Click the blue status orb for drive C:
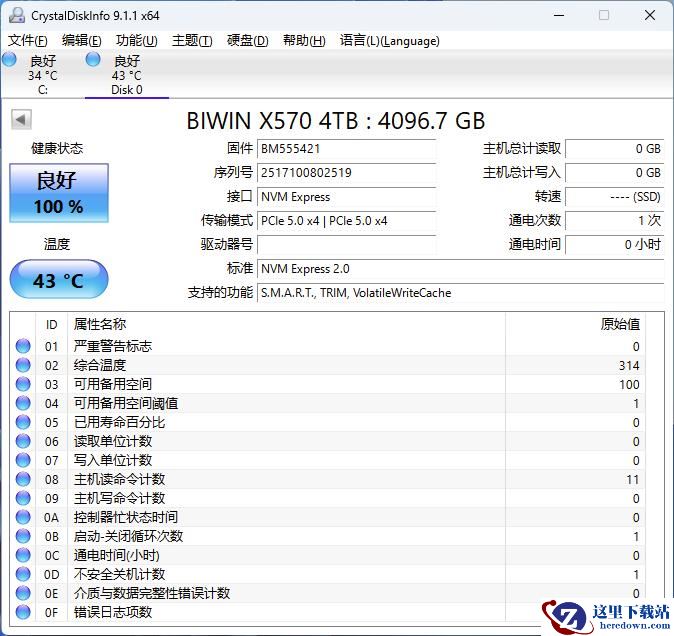674x636 pixels. click(9, 59)
